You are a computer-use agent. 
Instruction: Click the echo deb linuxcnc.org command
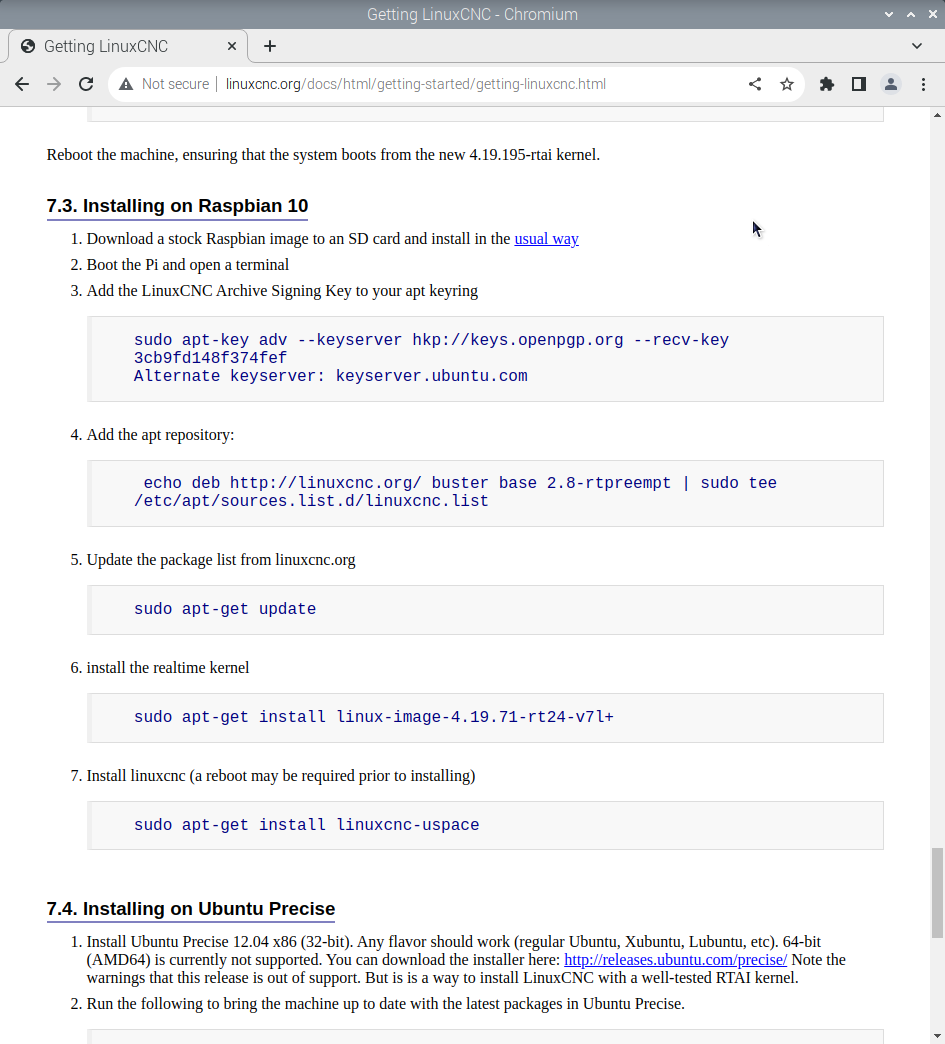[456, 492]
